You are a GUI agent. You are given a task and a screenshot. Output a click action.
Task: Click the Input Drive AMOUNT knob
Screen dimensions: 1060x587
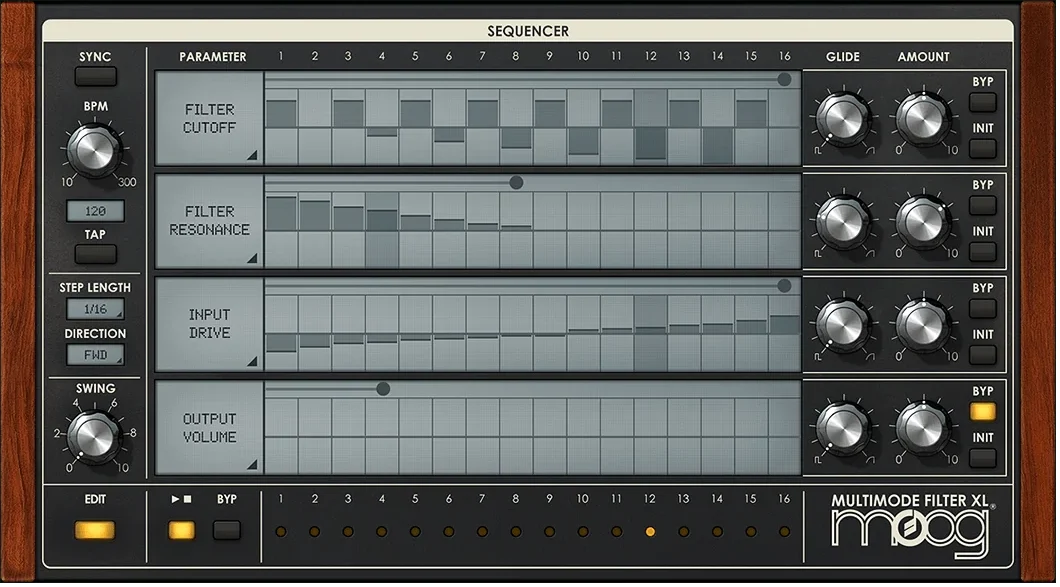coord(923,325)
